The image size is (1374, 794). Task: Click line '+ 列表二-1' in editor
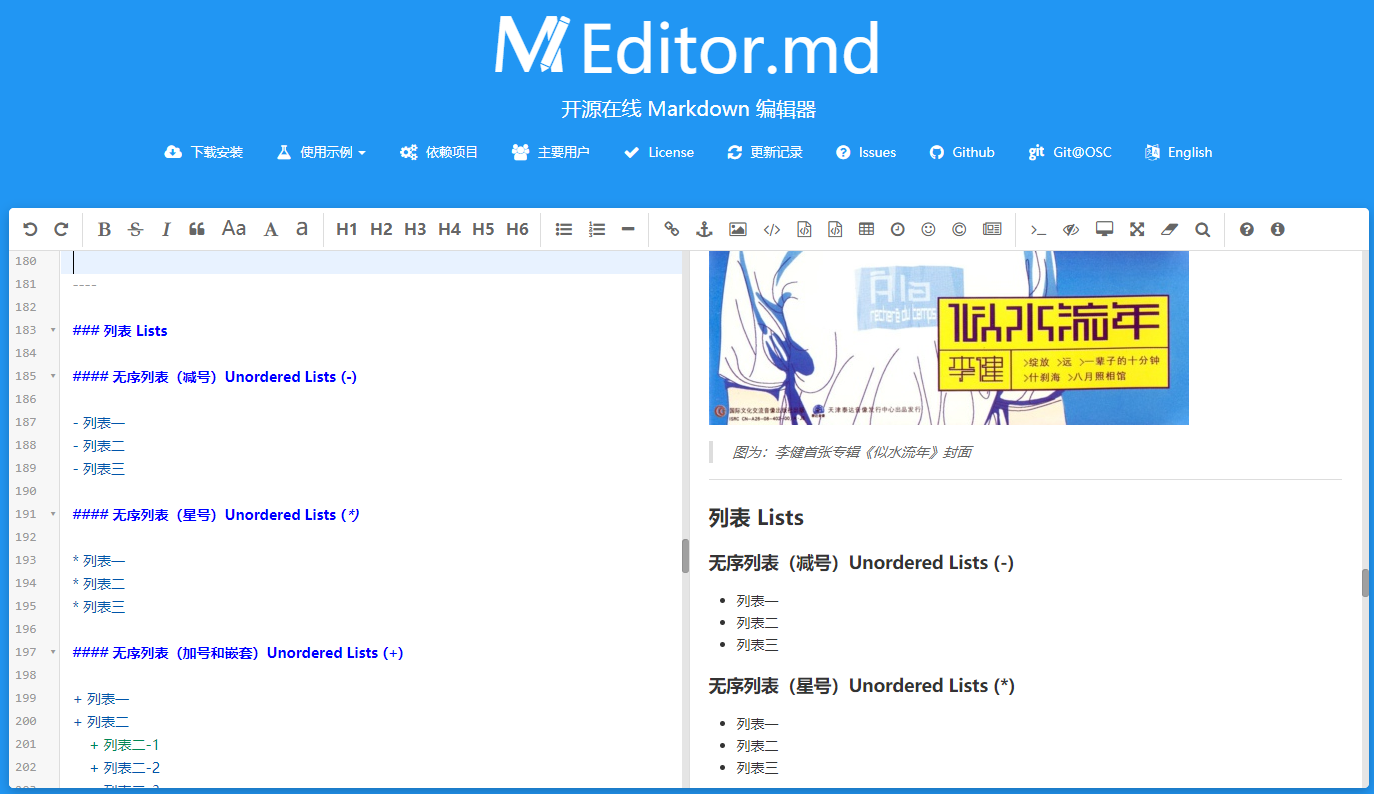pos(125,744)
